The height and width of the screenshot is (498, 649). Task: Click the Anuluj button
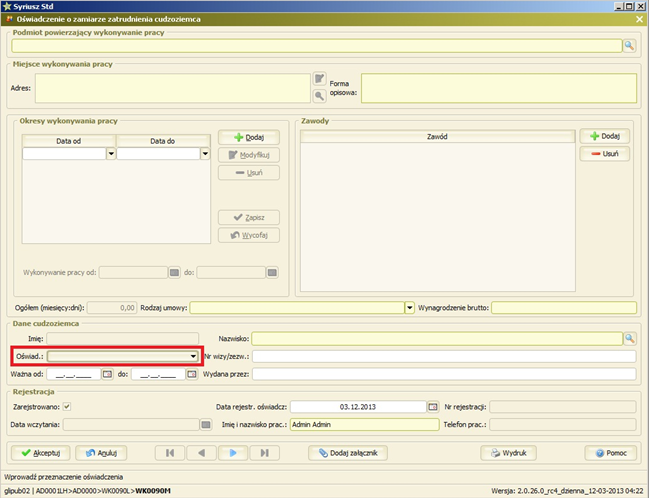(101, 453)
